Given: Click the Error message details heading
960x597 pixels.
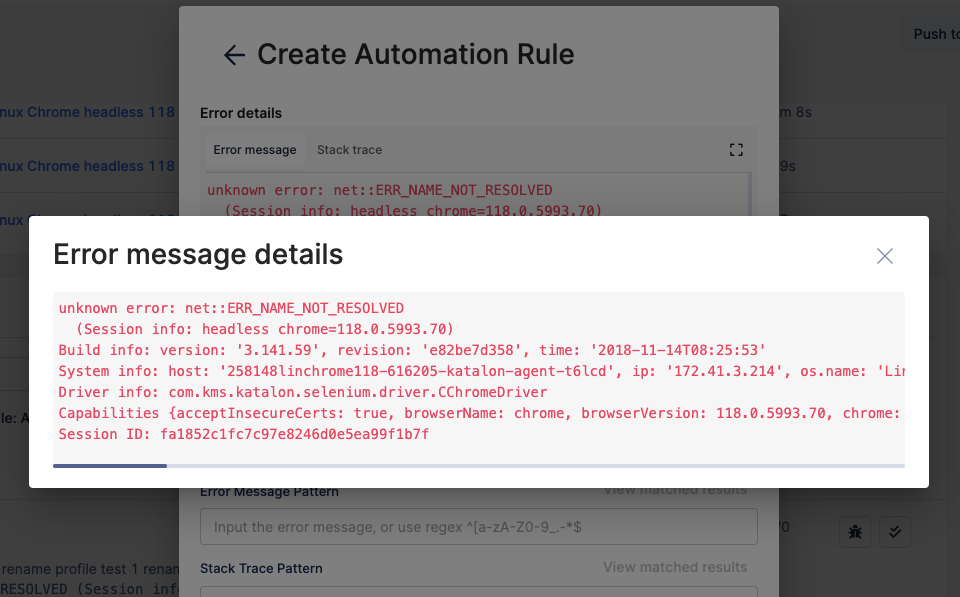Looking at the screenshot, I should pyautogui.click(x=198, y=255).
